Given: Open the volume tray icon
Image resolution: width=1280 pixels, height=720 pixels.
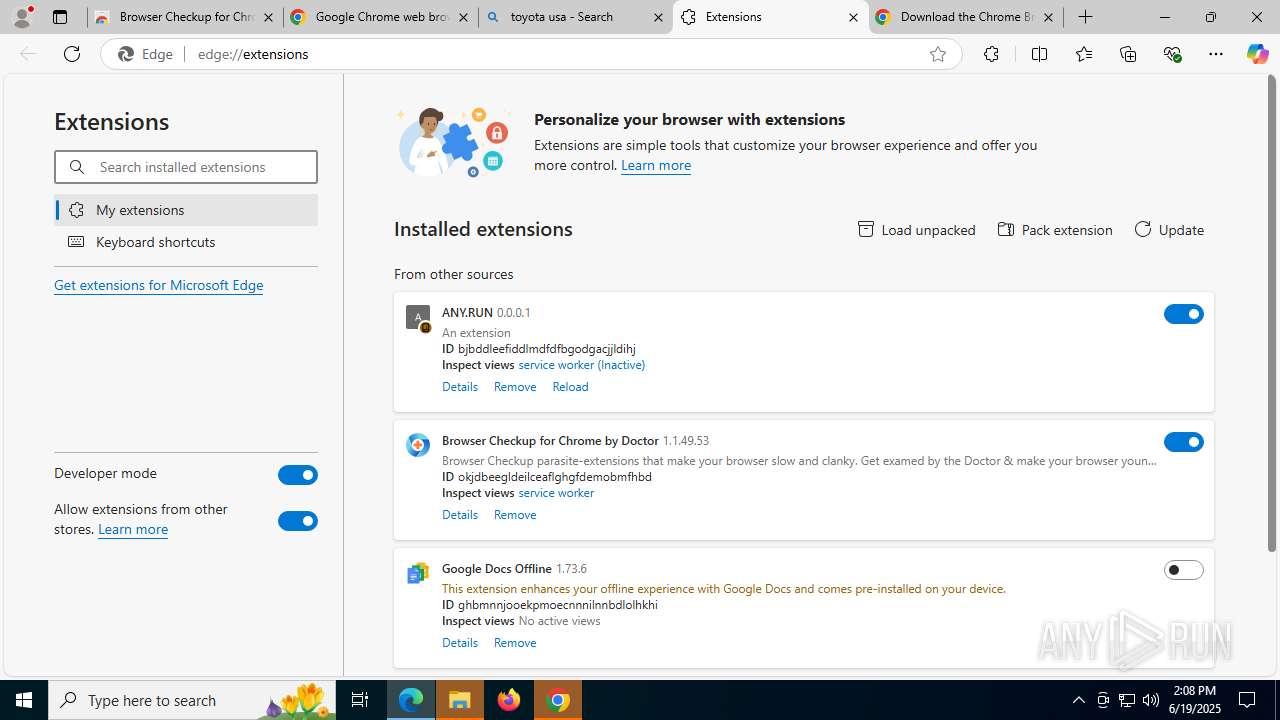Looking at the screenshot, I should (1150, 700).
